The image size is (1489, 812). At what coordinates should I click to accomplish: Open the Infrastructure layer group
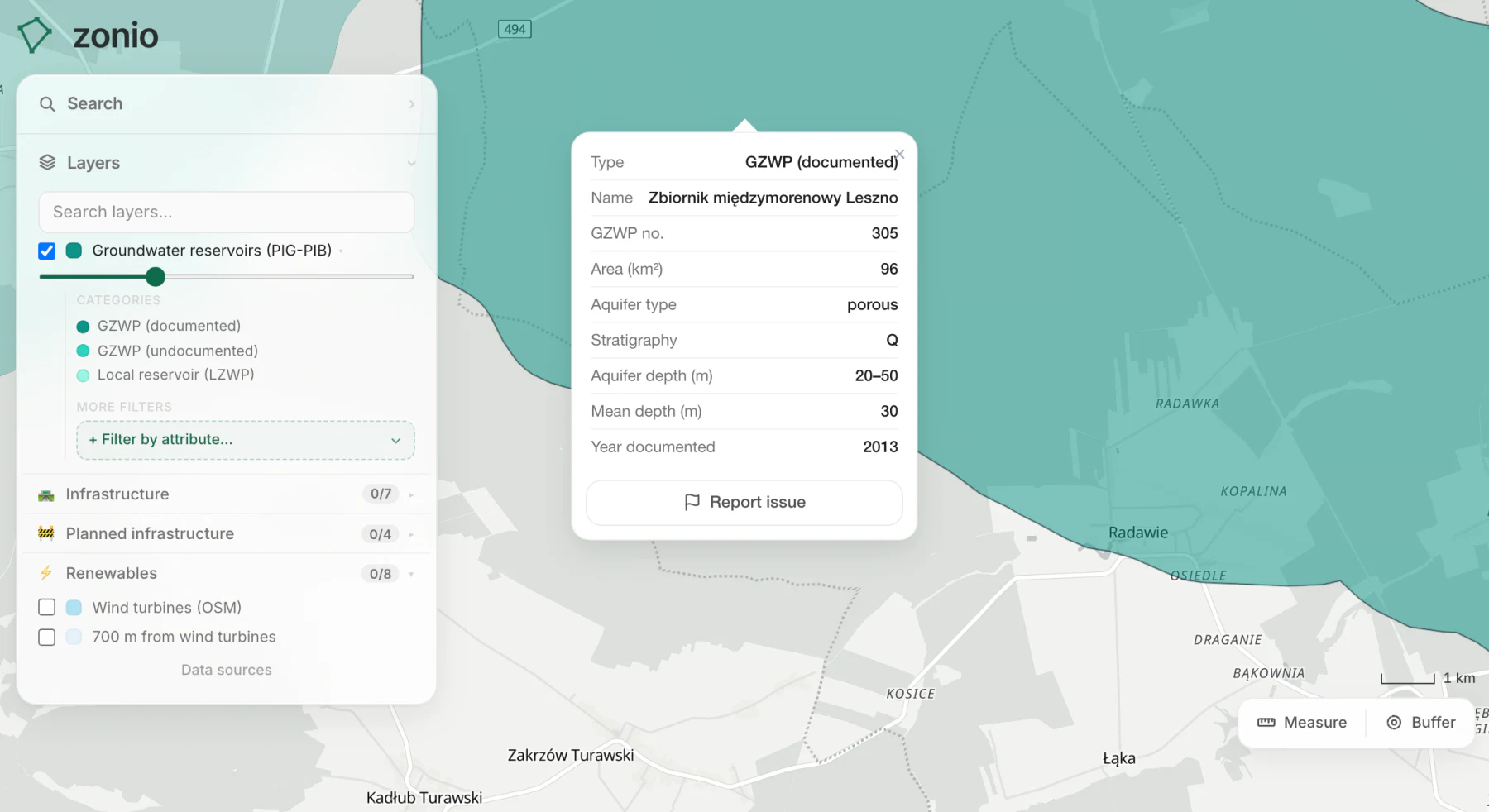coord(227,494)
